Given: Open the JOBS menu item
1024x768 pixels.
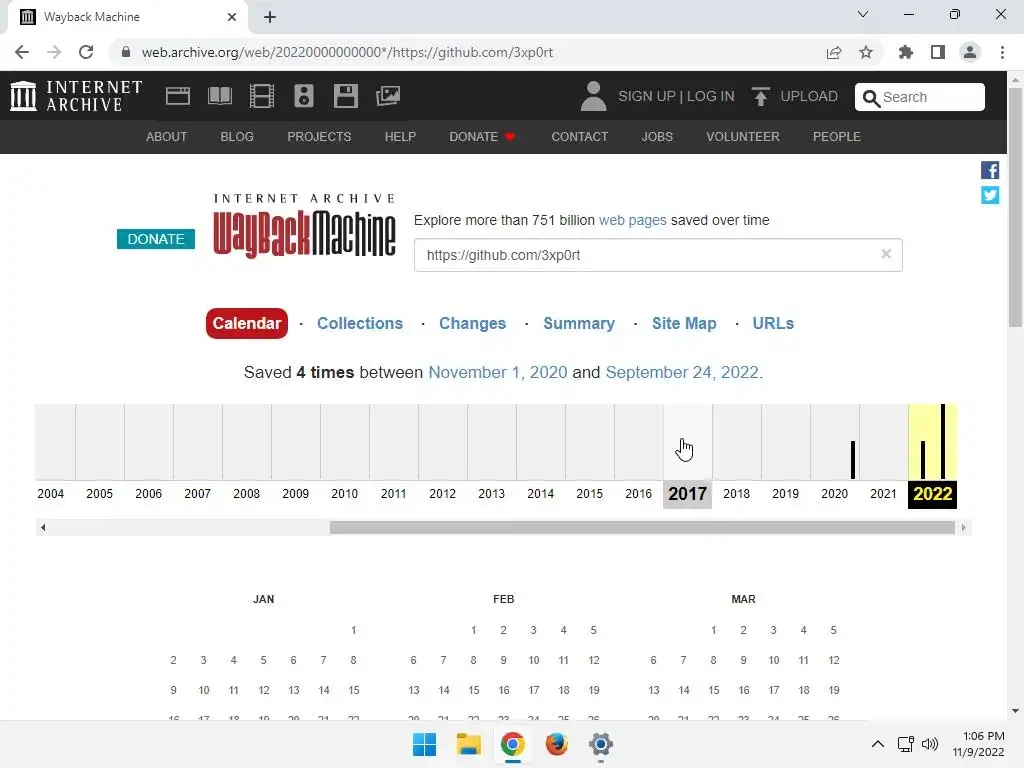Looking at the screenshot, I should click(657, 136).
